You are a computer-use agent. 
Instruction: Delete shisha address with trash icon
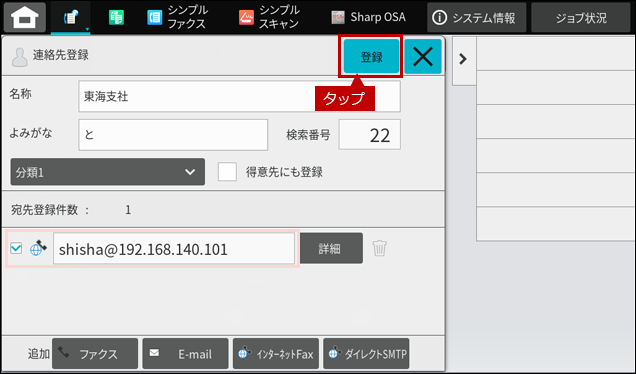click(380, 248)
